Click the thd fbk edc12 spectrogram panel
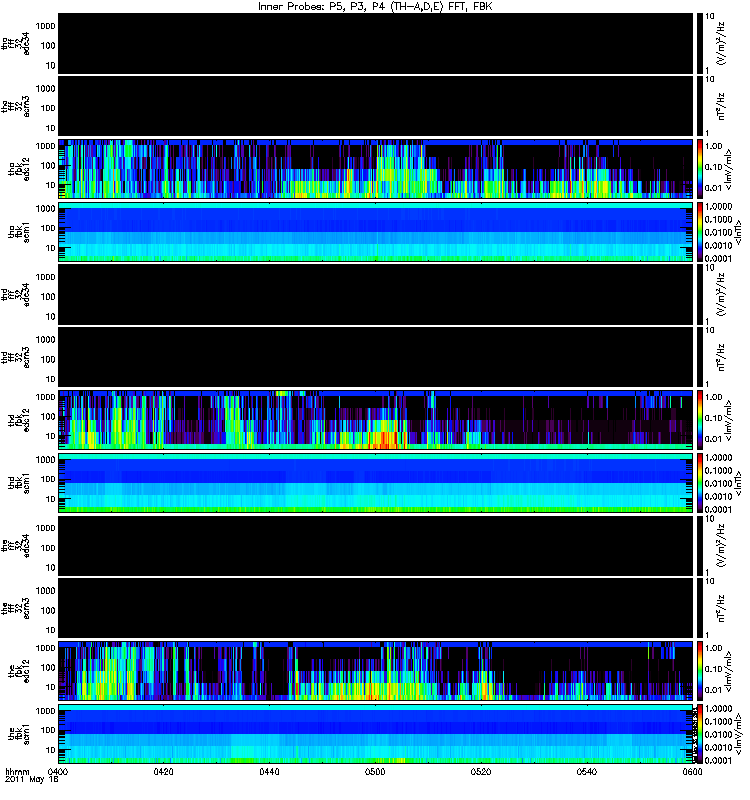This screenshot has width=750, height=800. coord(376,420)
